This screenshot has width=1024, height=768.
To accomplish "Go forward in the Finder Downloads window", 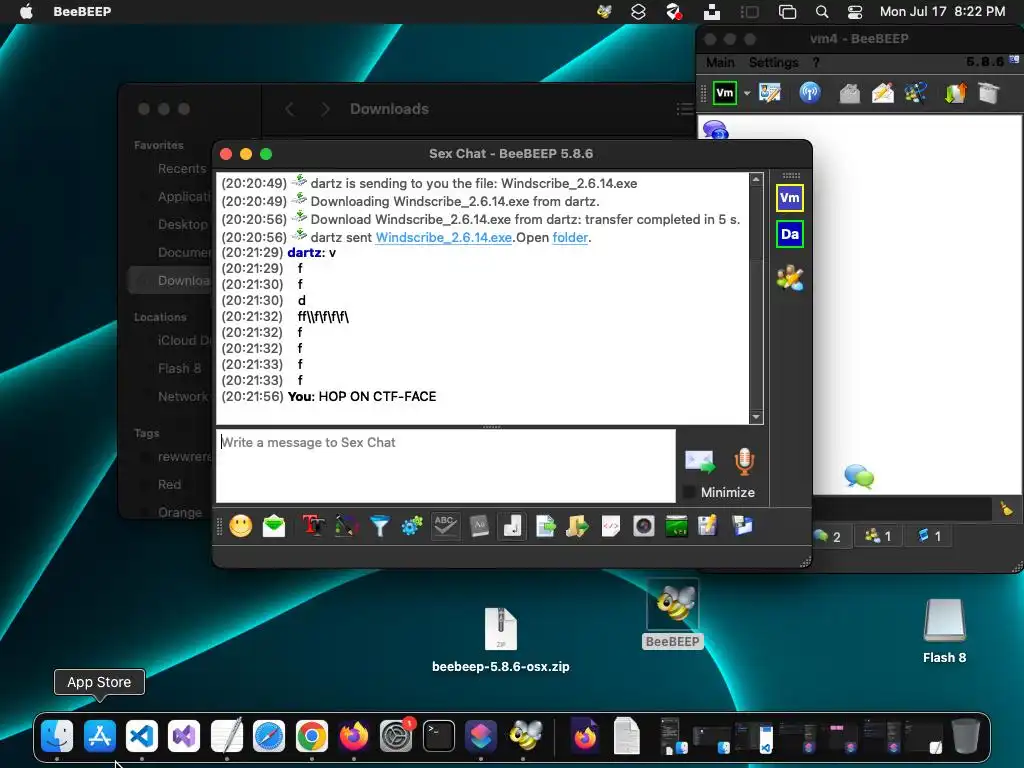I will pyautogui.click(x=325, y=109).
